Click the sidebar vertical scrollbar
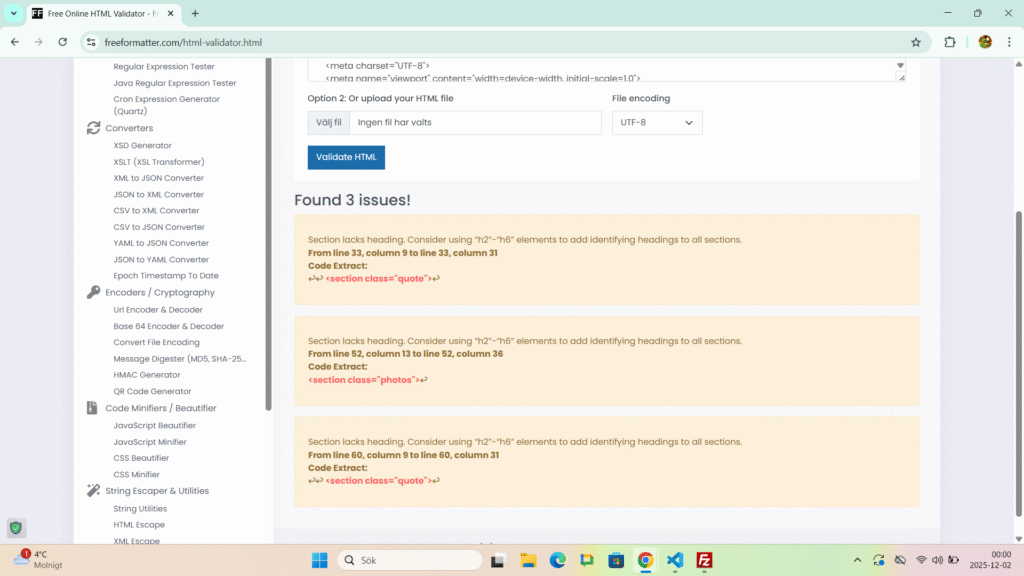 268,230
